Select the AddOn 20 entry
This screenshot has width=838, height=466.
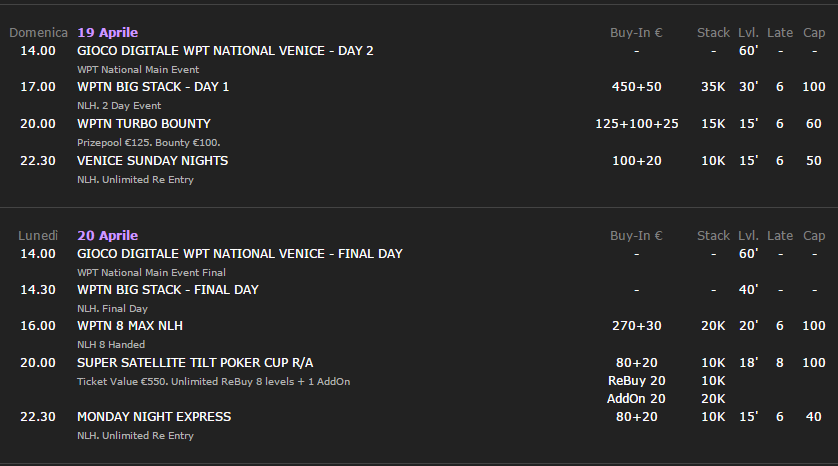tap(637, 399)
